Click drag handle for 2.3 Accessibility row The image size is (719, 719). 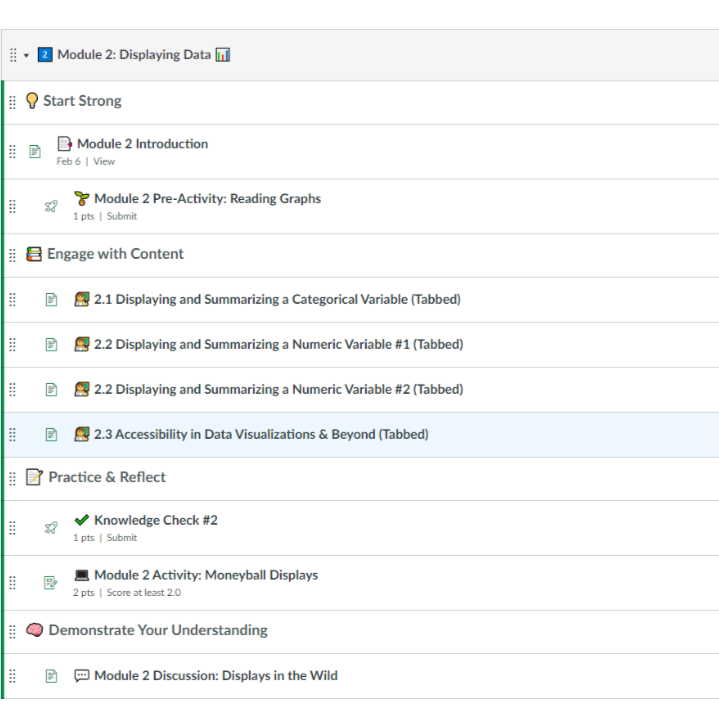pos(13,434)
